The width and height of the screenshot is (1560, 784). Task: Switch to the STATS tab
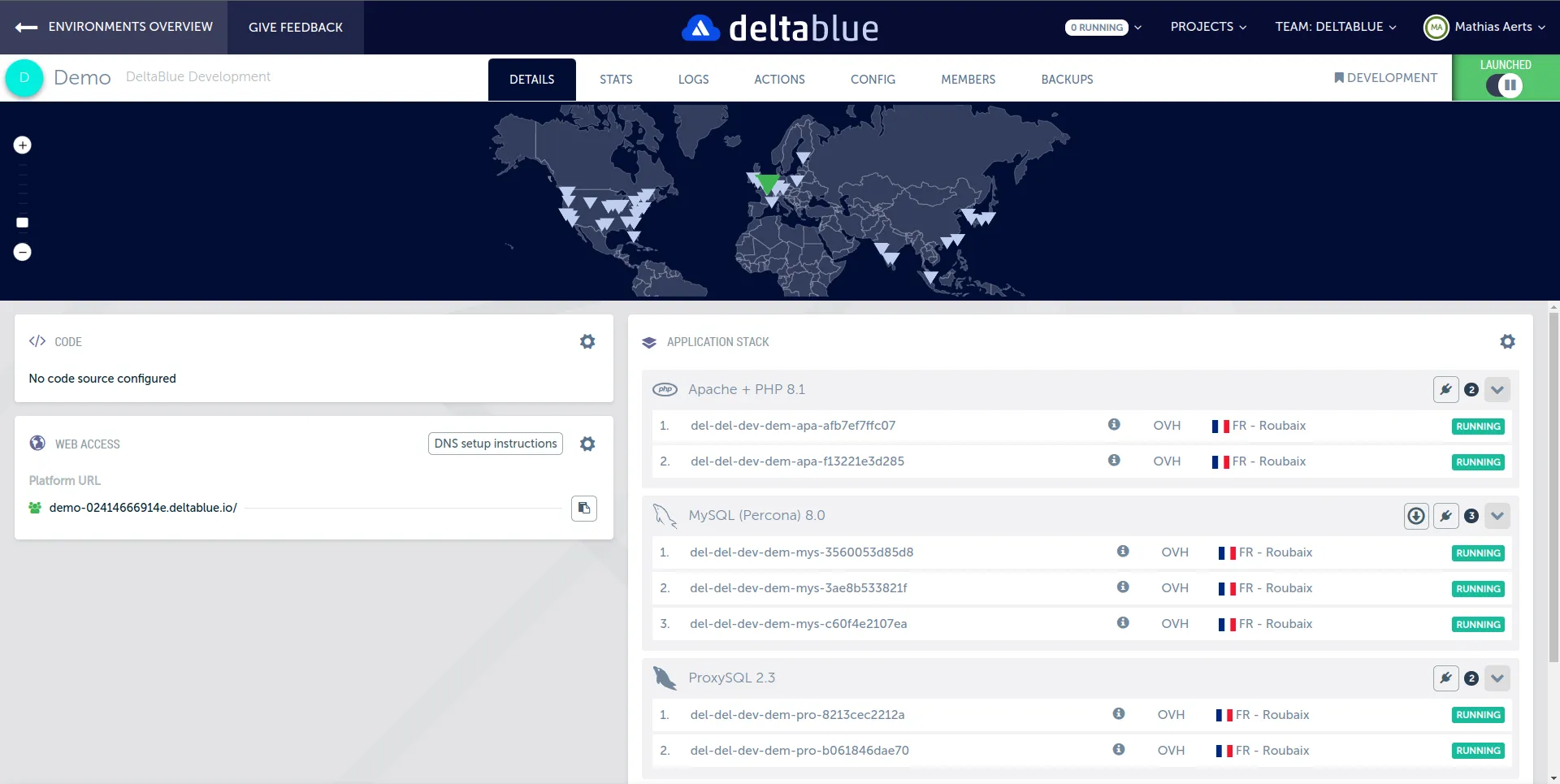pos(616,80)
